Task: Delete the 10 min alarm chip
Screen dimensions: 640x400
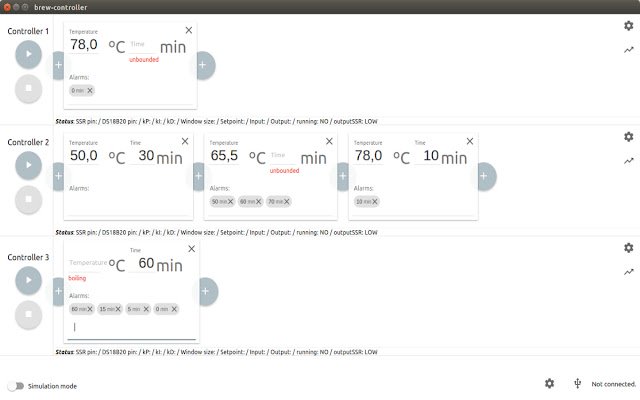Action: [x=374, y=202]
